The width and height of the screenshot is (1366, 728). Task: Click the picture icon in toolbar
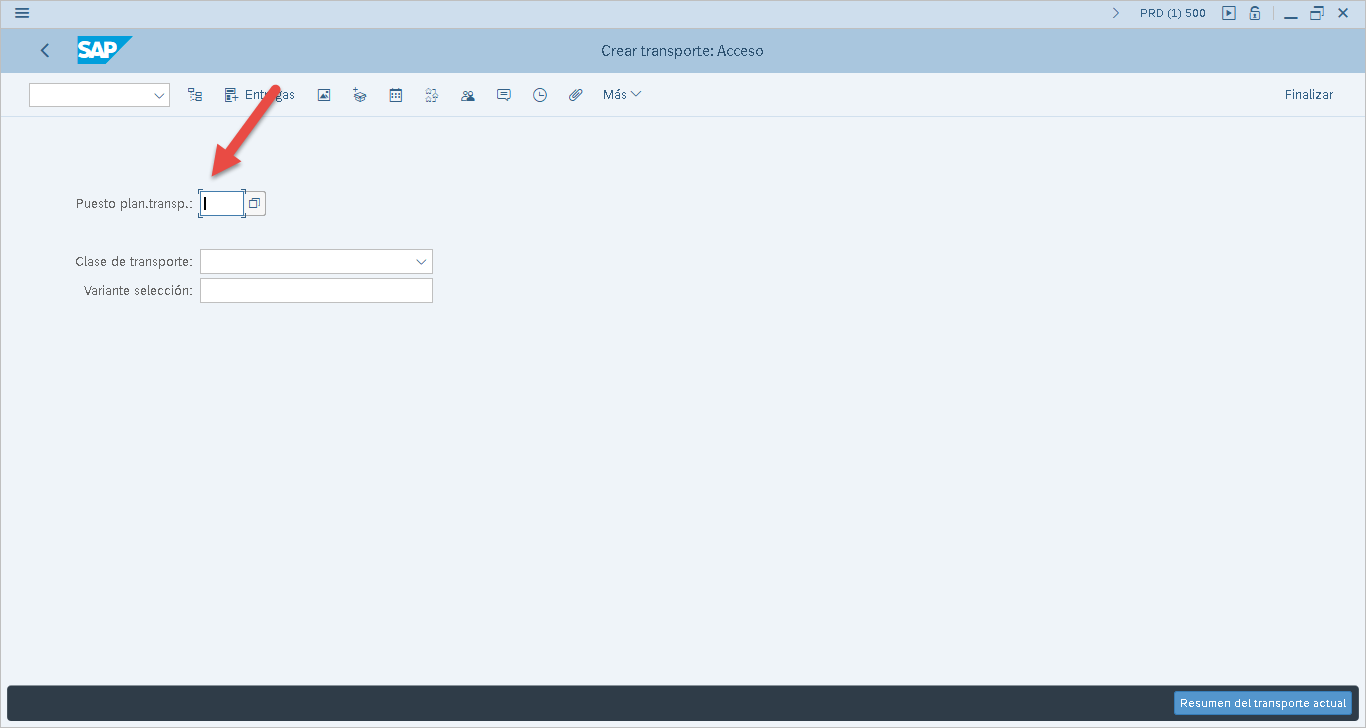point(324,95)
